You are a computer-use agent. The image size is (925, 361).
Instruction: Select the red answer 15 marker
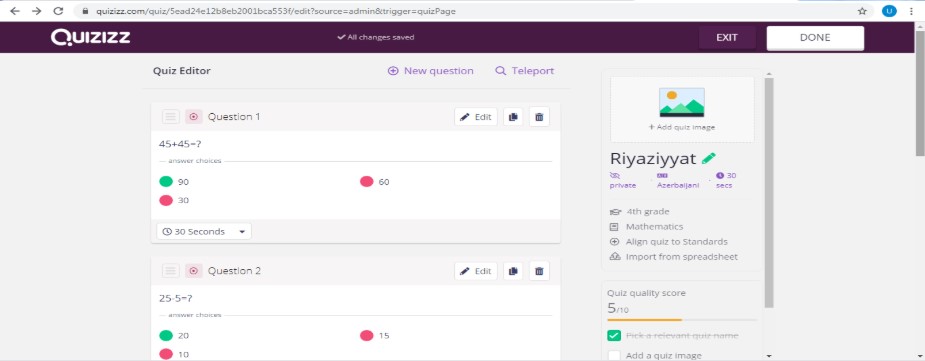(366, 336)
